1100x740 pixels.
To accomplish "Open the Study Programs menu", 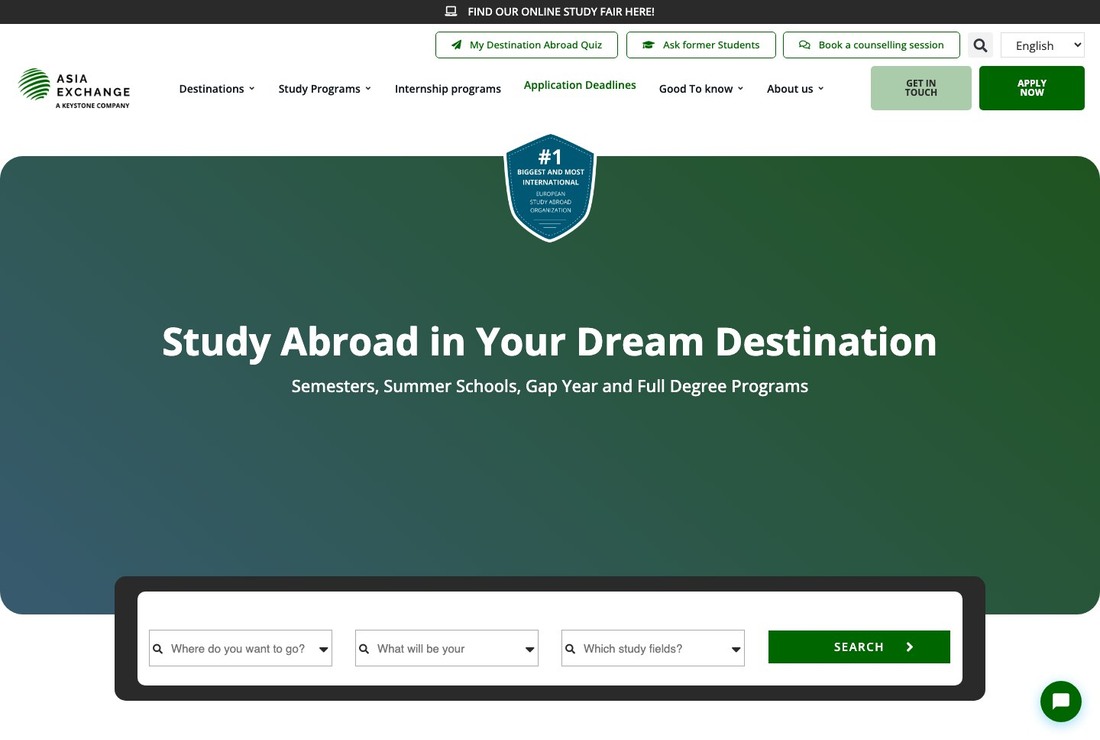I will point(324,89).
